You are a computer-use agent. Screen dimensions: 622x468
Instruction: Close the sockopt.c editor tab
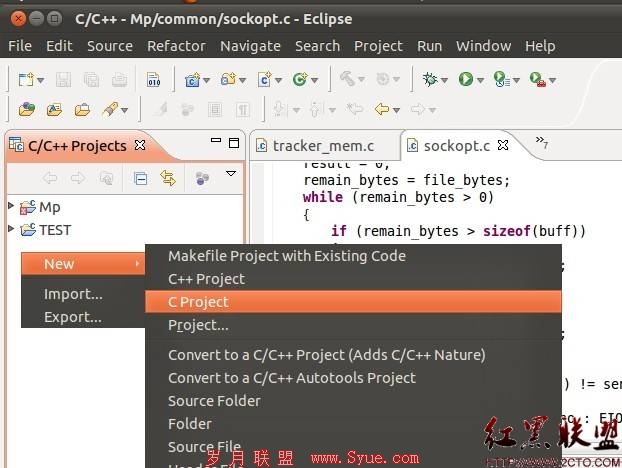tap(503, 145)
